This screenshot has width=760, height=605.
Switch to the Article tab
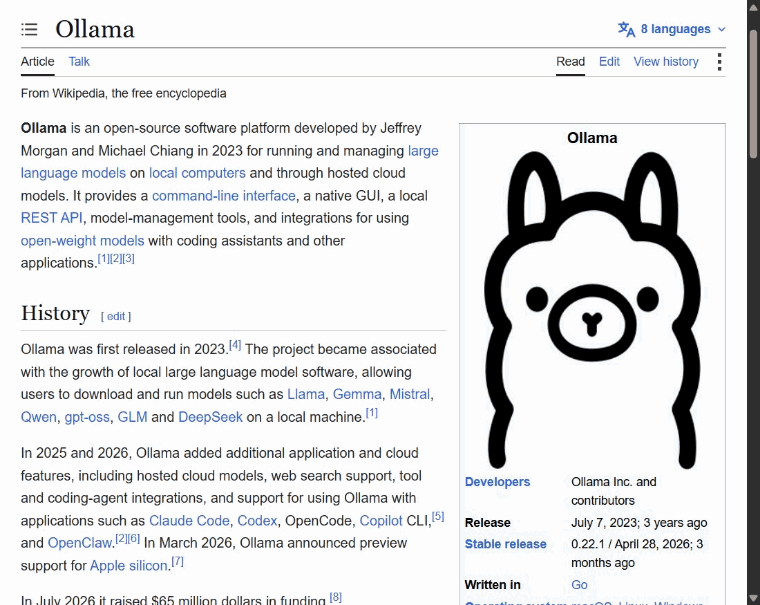tap(37, 62)
